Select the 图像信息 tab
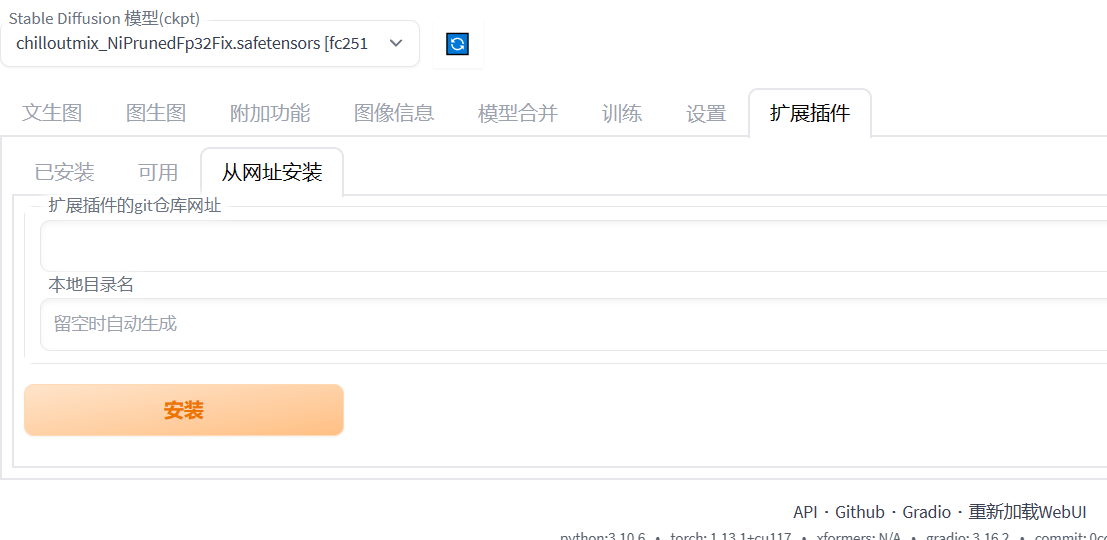This screenshot has width=1107, height=540. [x=394, y=113]
